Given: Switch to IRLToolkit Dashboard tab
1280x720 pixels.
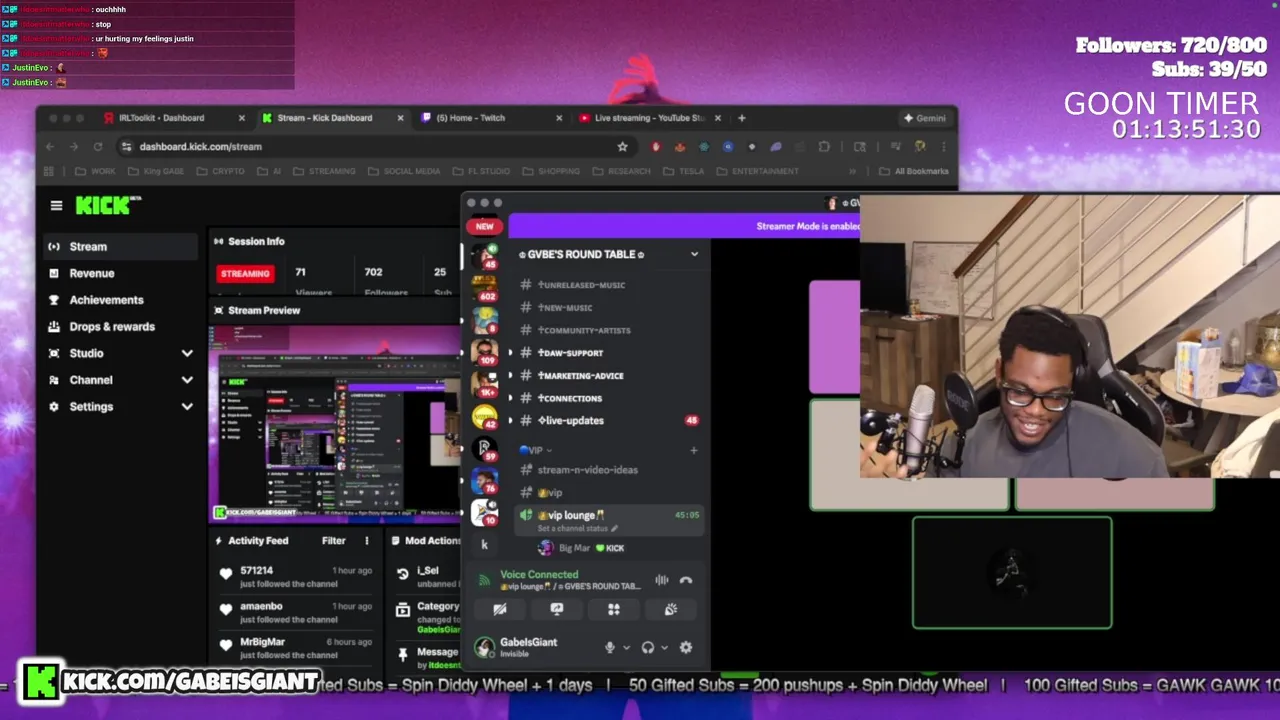Looking at the screenshot, I should (161, 118).
